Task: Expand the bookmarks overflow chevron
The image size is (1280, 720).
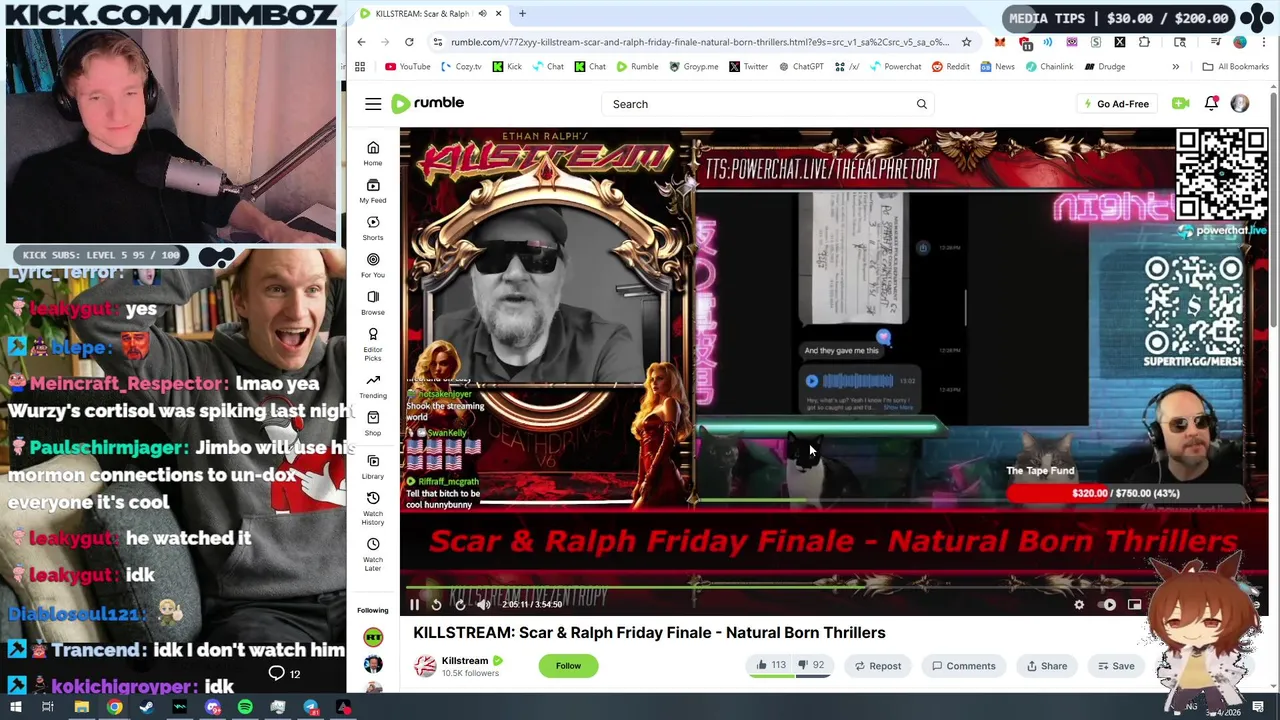Action: (1175, 67)
